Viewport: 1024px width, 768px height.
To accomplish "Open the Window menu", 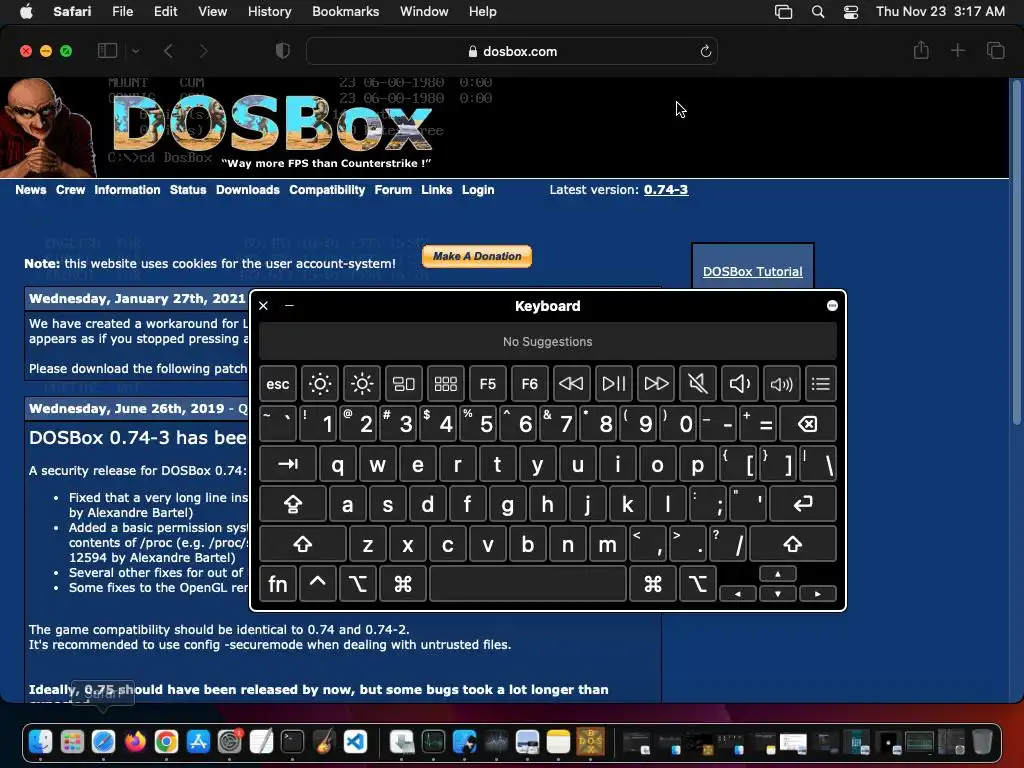I will click(x=424, y=12).
